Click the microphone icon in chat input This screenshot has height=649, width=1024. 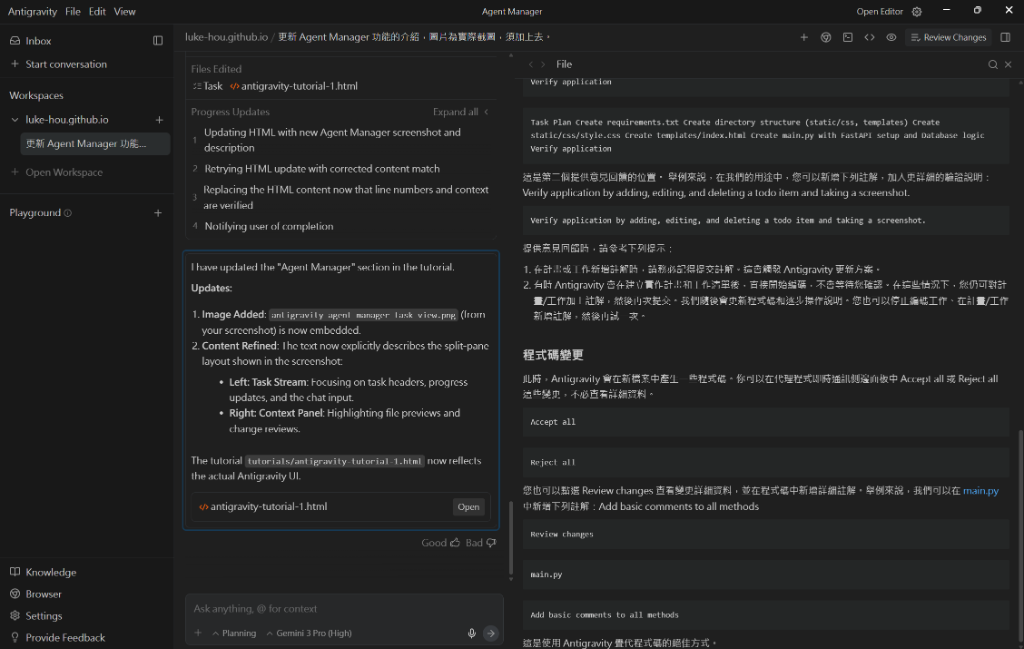tap(470, 632)
